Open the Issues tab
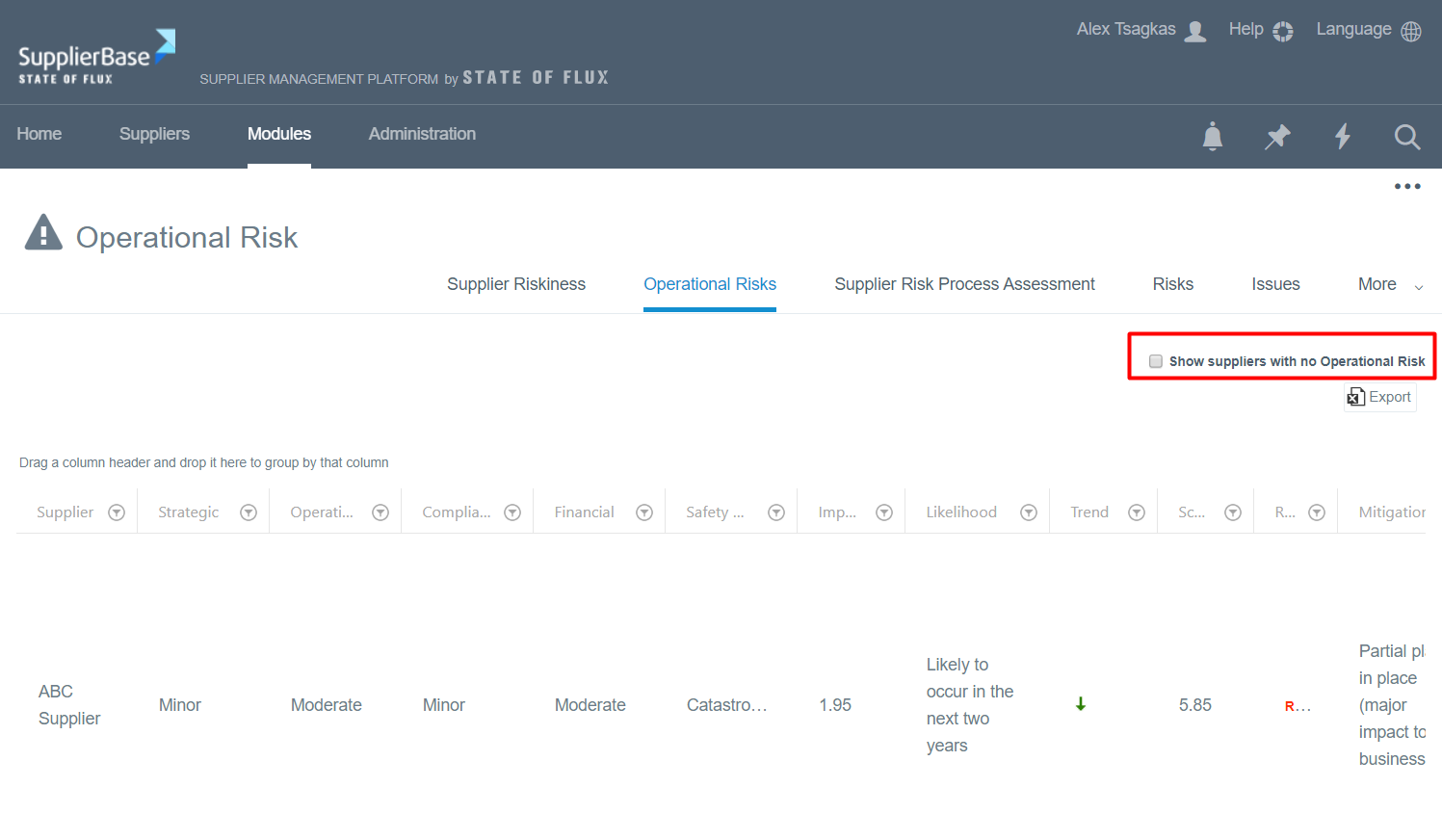Viewport: 1442px width, 840px height. coord(1274,285)
